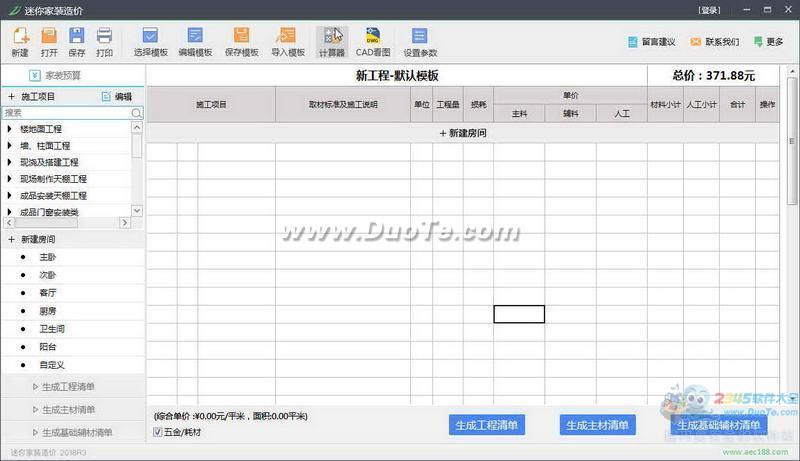Launch the 计算器 calculator tool
Viewport: 800px width, 461px height.
click(x=331, y=40)
